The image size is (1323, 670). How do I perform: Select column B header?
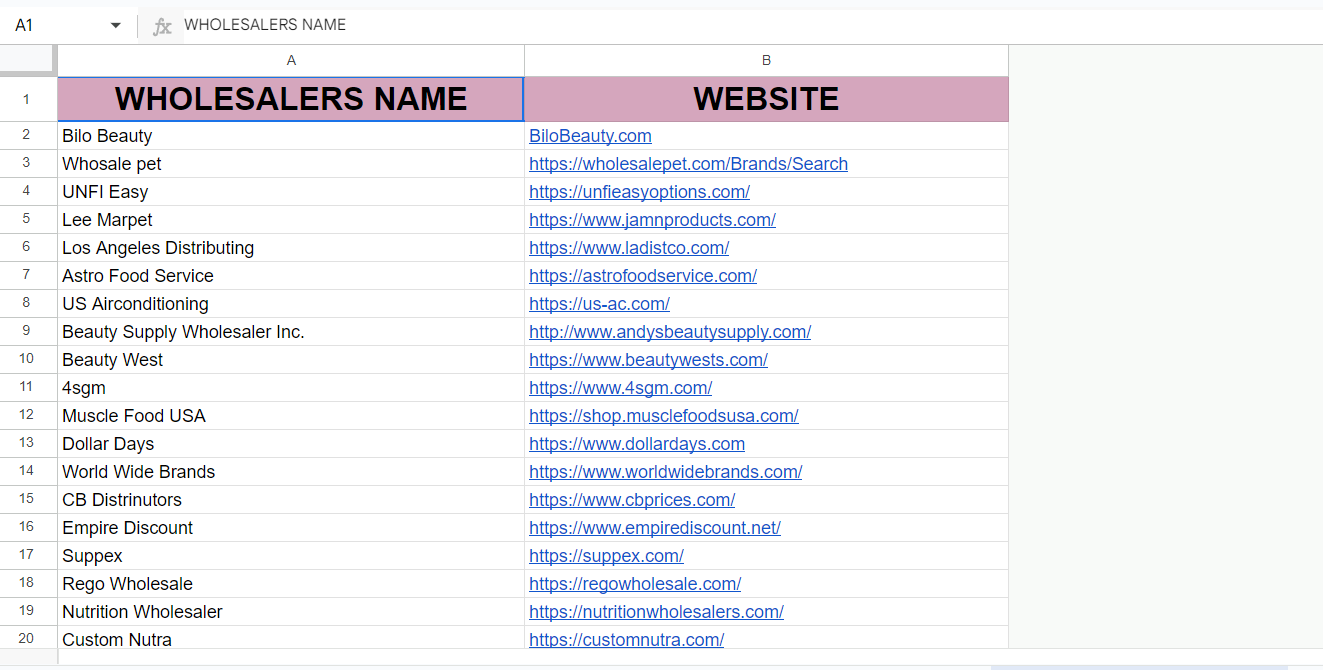point(766,60)
